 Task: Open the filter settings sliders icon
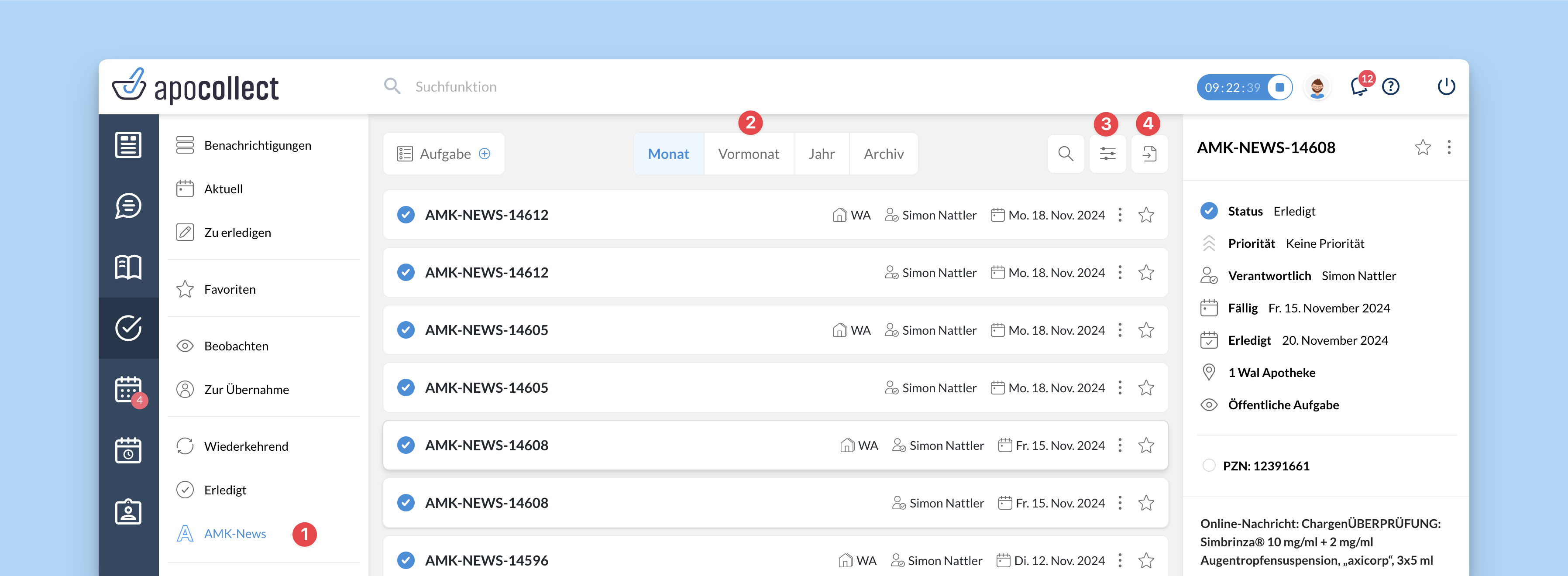pyautogui.click(x=1107, y=154)
